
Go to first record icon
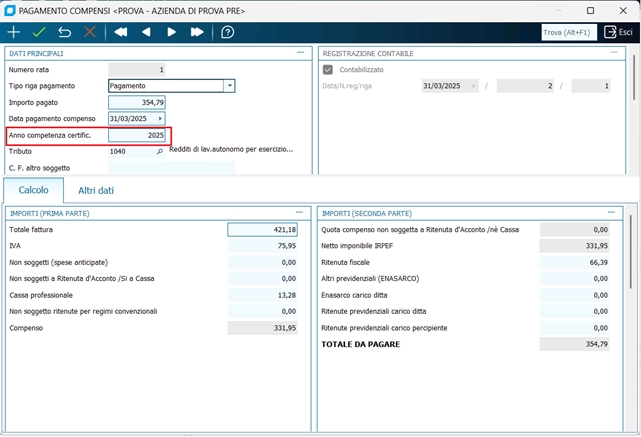point(121,32)
